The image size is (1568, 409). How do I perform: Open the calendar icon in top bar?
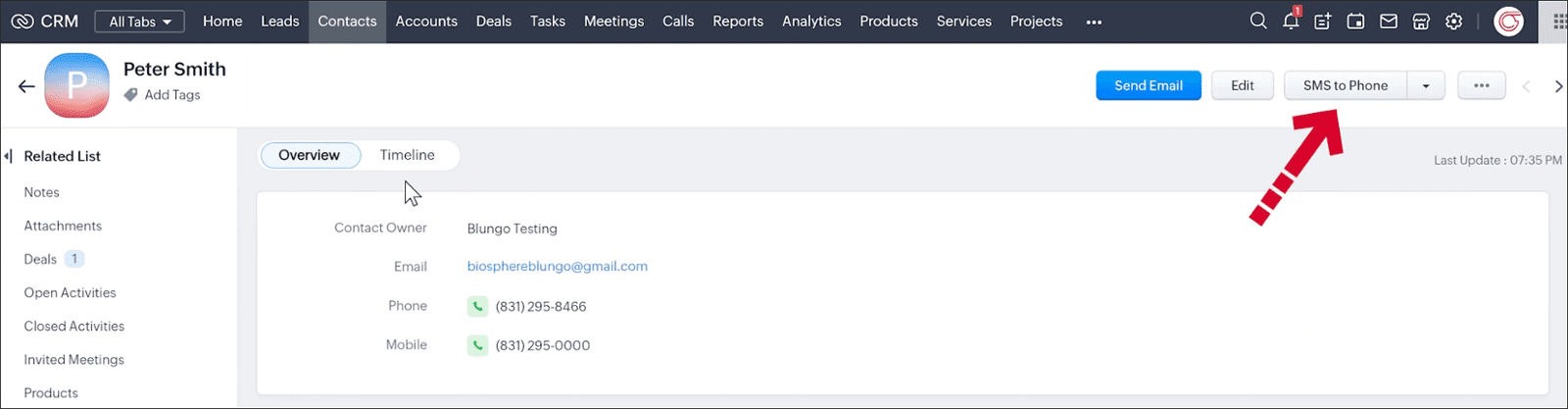click(x=1355, y=21)
